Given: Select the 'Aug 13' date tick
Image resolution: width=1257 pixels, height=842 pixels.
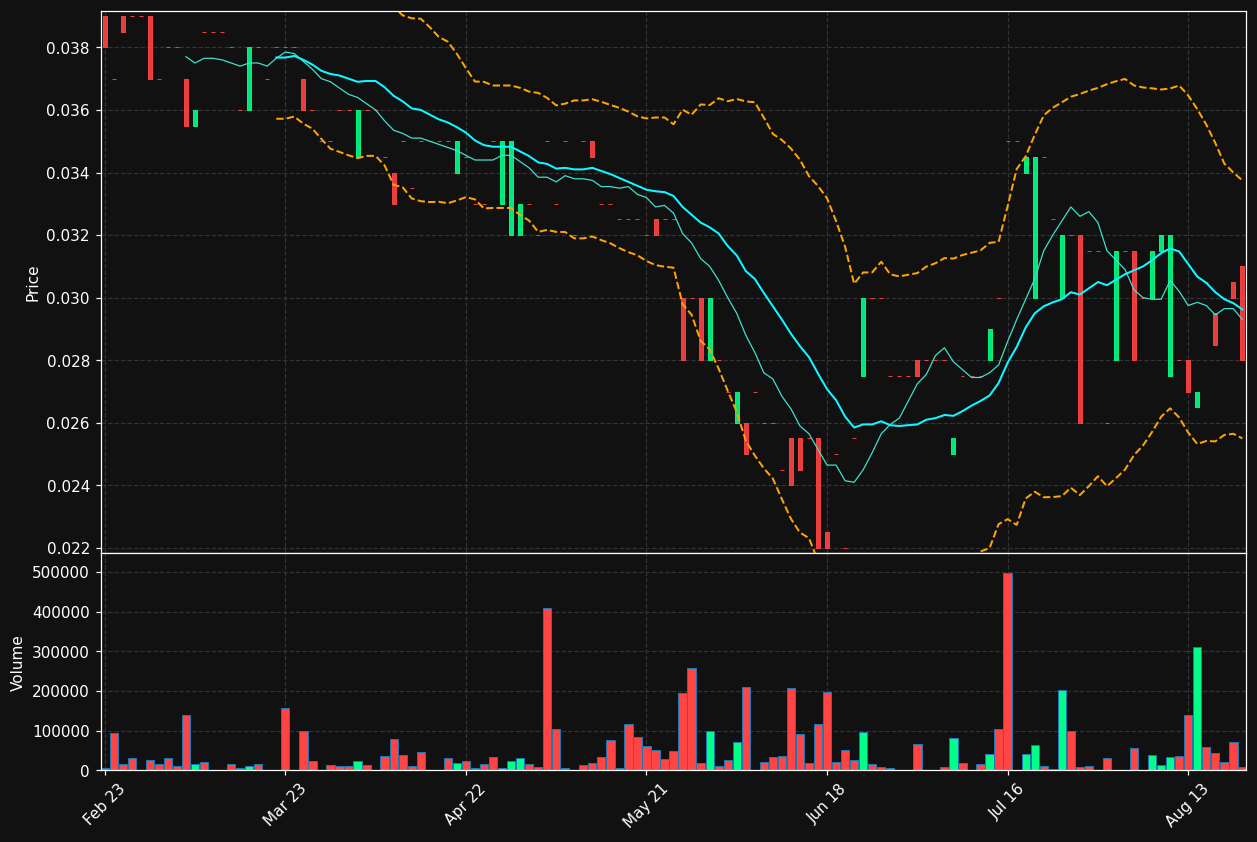Looking at the screenshot, I should tap(1187, 804).
